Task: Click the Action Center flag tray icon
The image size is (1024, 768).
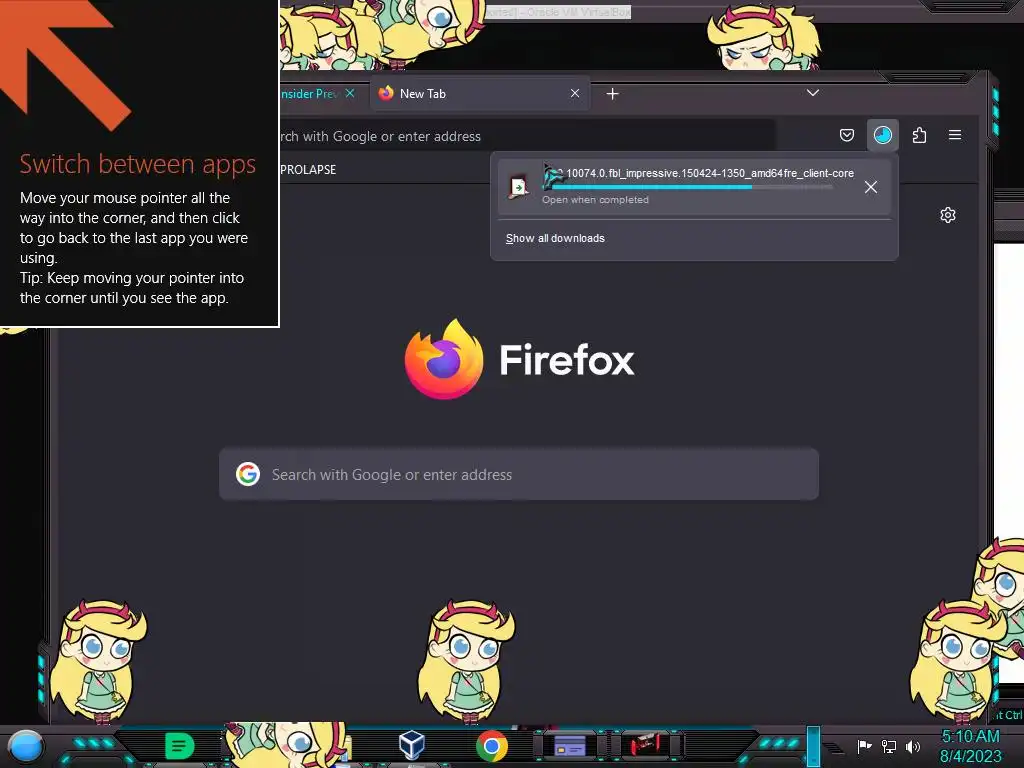Action: pyautogui.click(x=865, y=746)
